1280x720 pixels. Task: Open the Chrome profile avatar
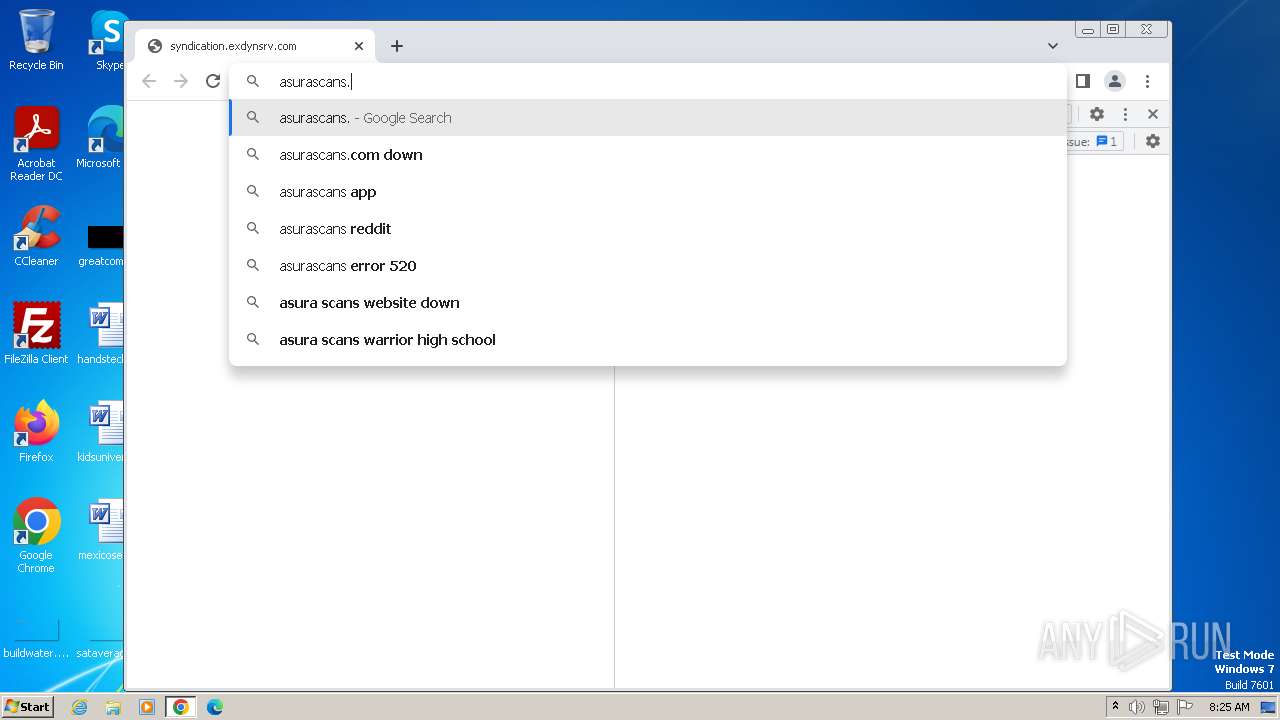(x=1115, y=81)
